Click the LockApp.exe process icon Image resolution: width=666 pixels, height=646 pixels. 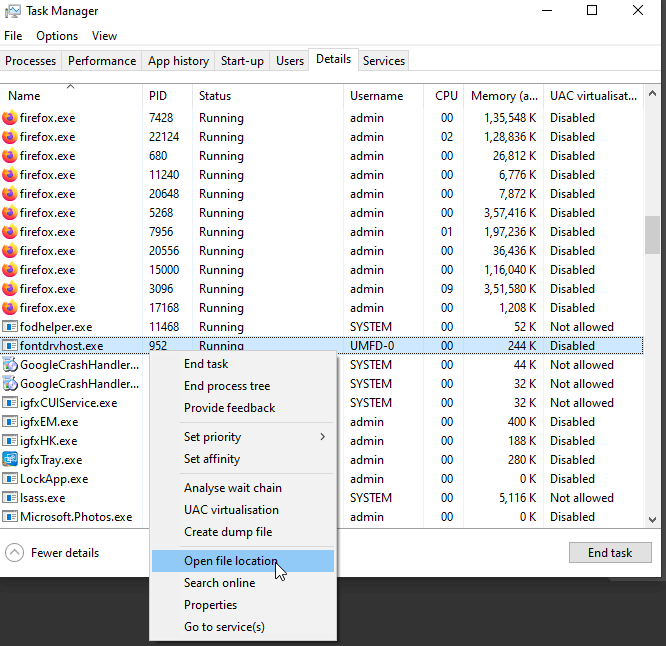(10, 479)
